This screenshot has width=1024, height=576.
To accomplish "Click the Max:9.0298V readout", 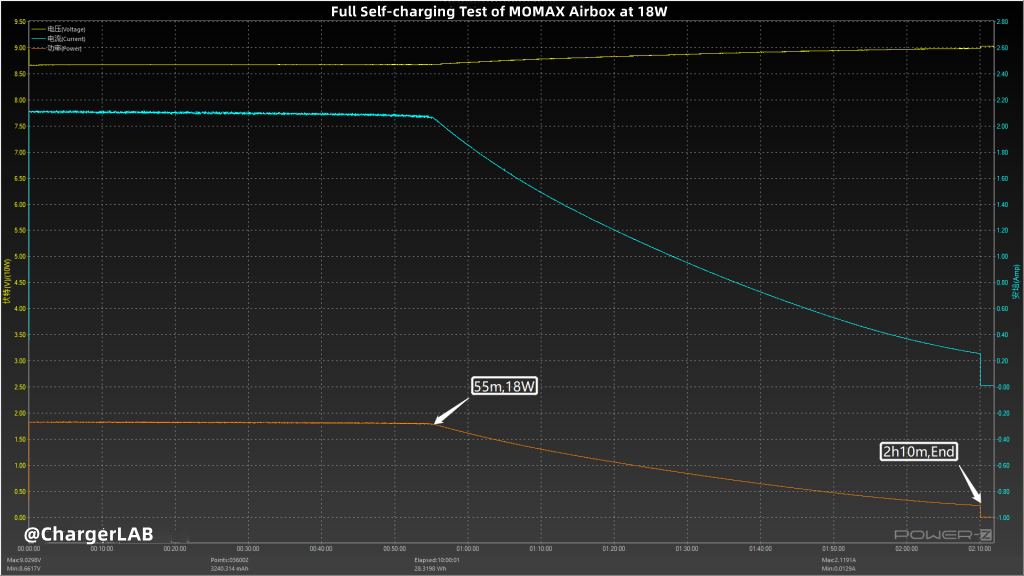I will pyautogui.click(x=24, y=560).
